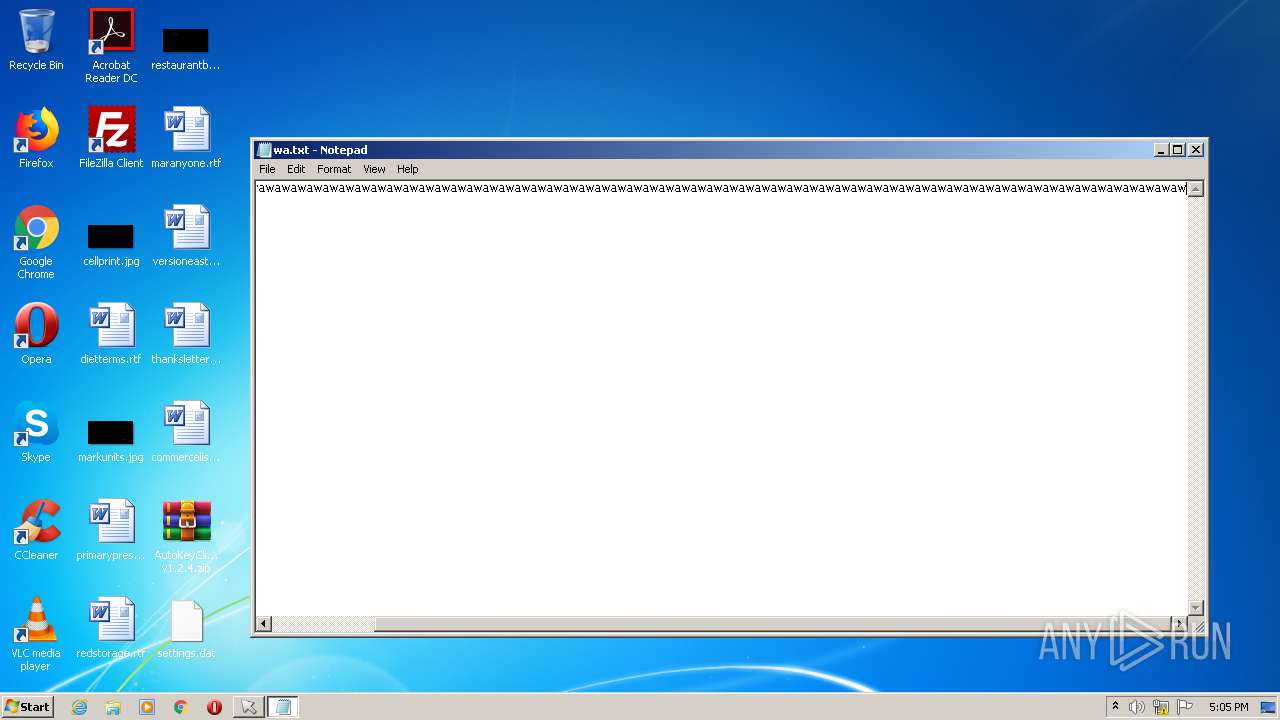This screenshot has width=1280, height=720.
Task: Launch Acrobat Reader DC shortcut
Action: (111, 45)
